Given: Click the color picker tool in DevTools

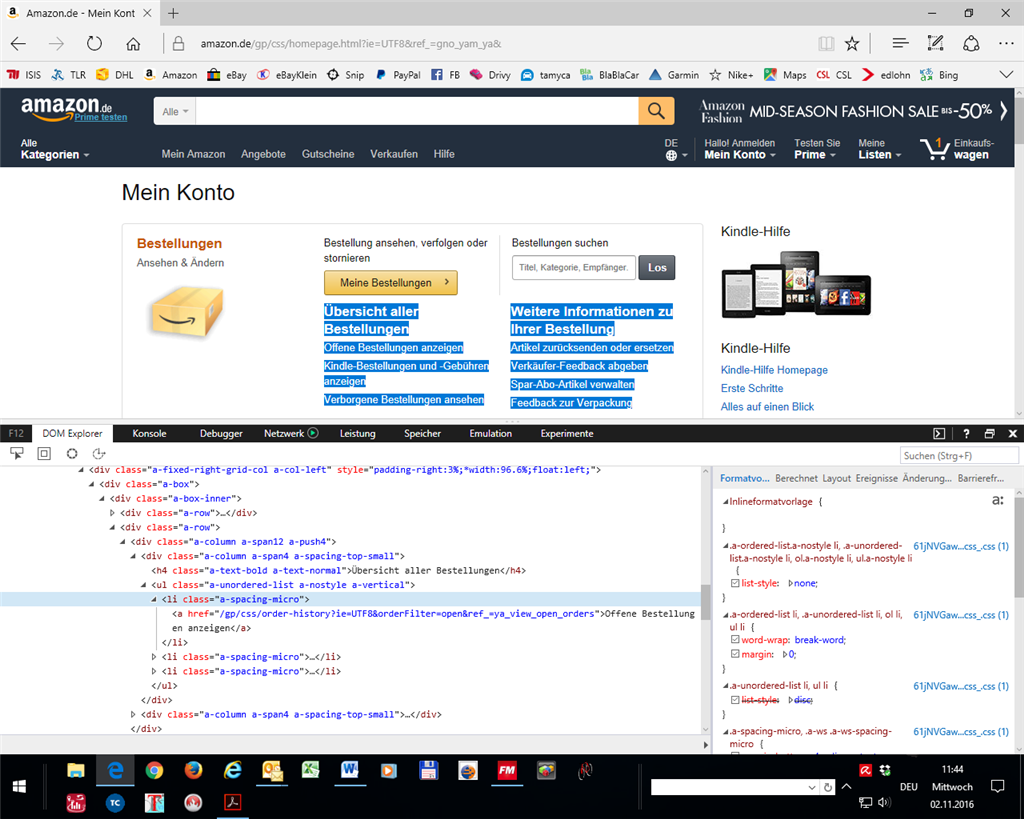Looking at the screenshot, I should 72,453.
